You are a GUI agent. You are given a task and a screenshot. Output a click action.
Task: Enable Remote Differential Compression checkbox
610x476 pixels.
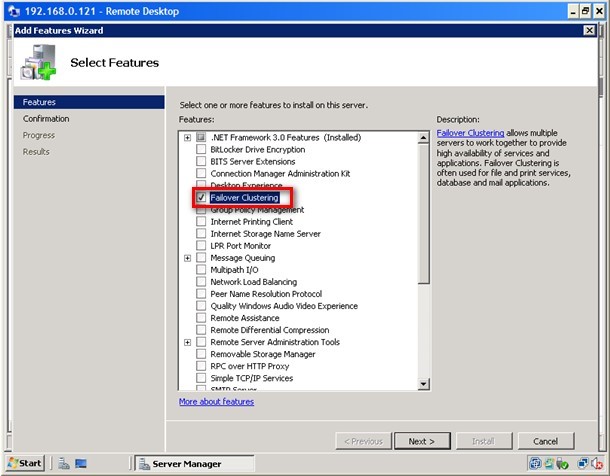tap(201, 330)
